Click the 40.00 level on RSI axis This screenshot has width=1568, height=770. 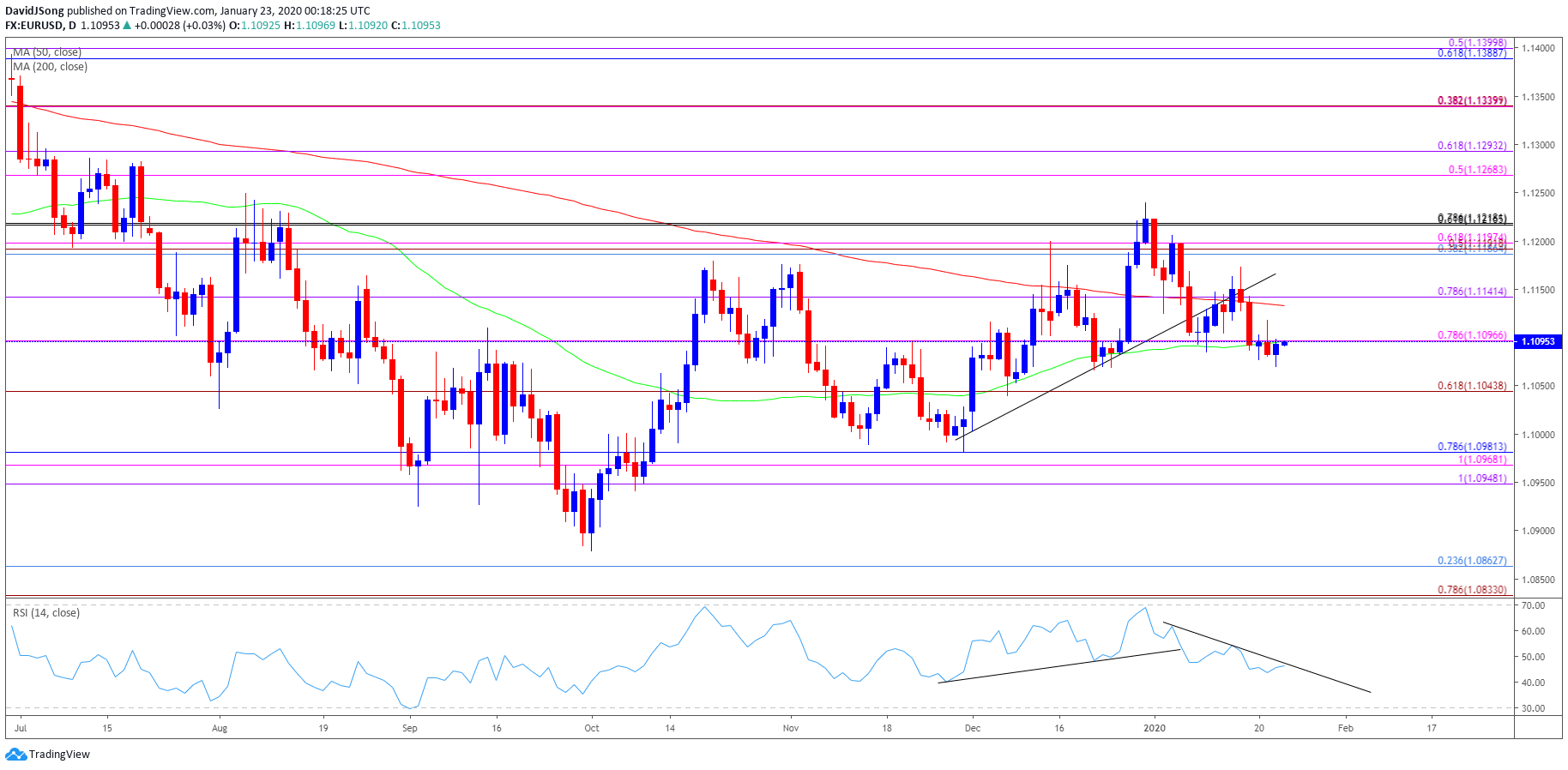click(1533, 683)
